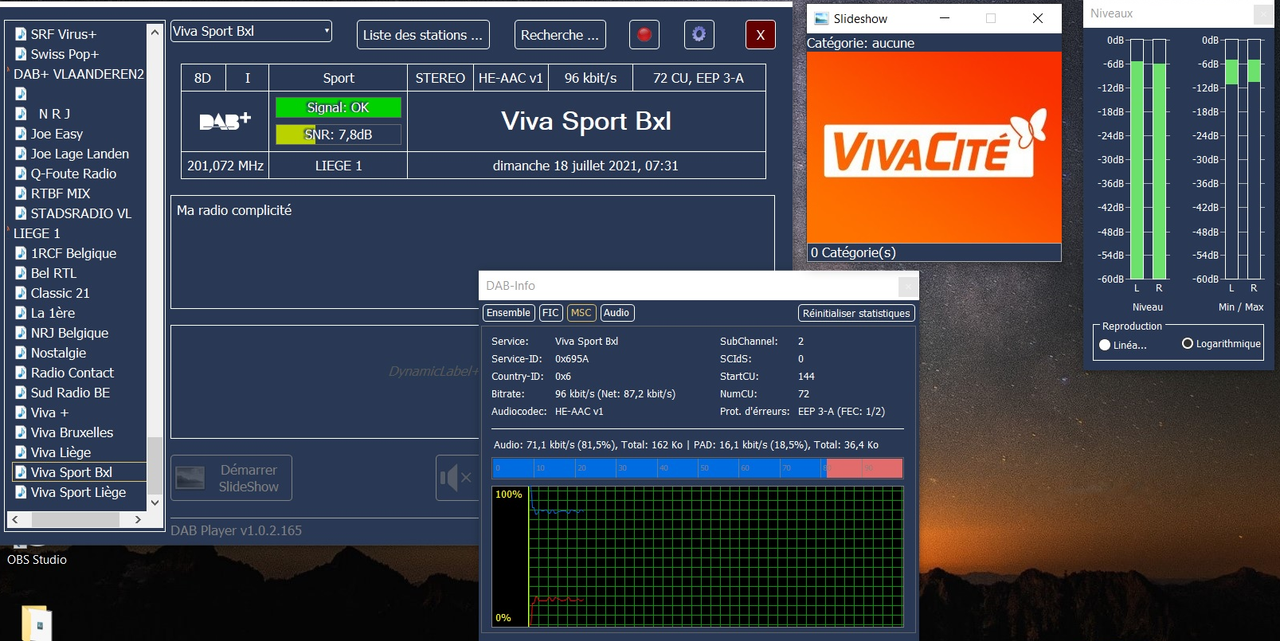The width and height of the screenshot is (1280, 641).
Task: Click the Démarrer SlideShow button
Action: coord(231,478)
